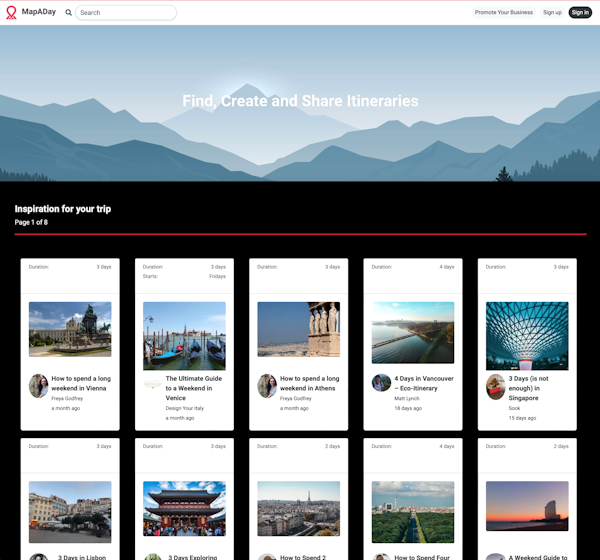The image size is (600, 560).
Task: Open '4 Days in Vancouver – Eco-Itinerary' link
Action: (424, 383)
